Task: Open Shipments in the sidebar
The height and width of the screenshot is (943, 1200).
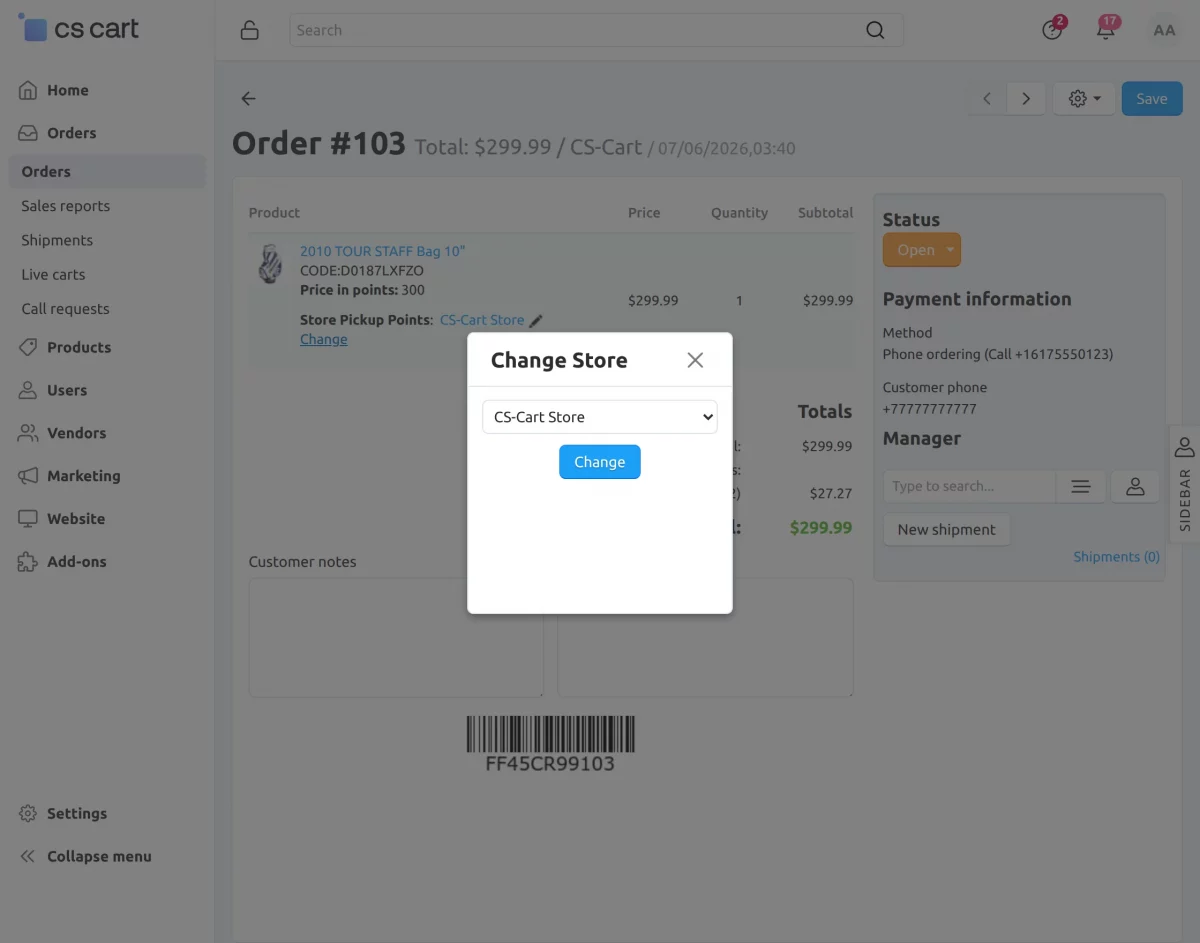Action: [57, 240]
